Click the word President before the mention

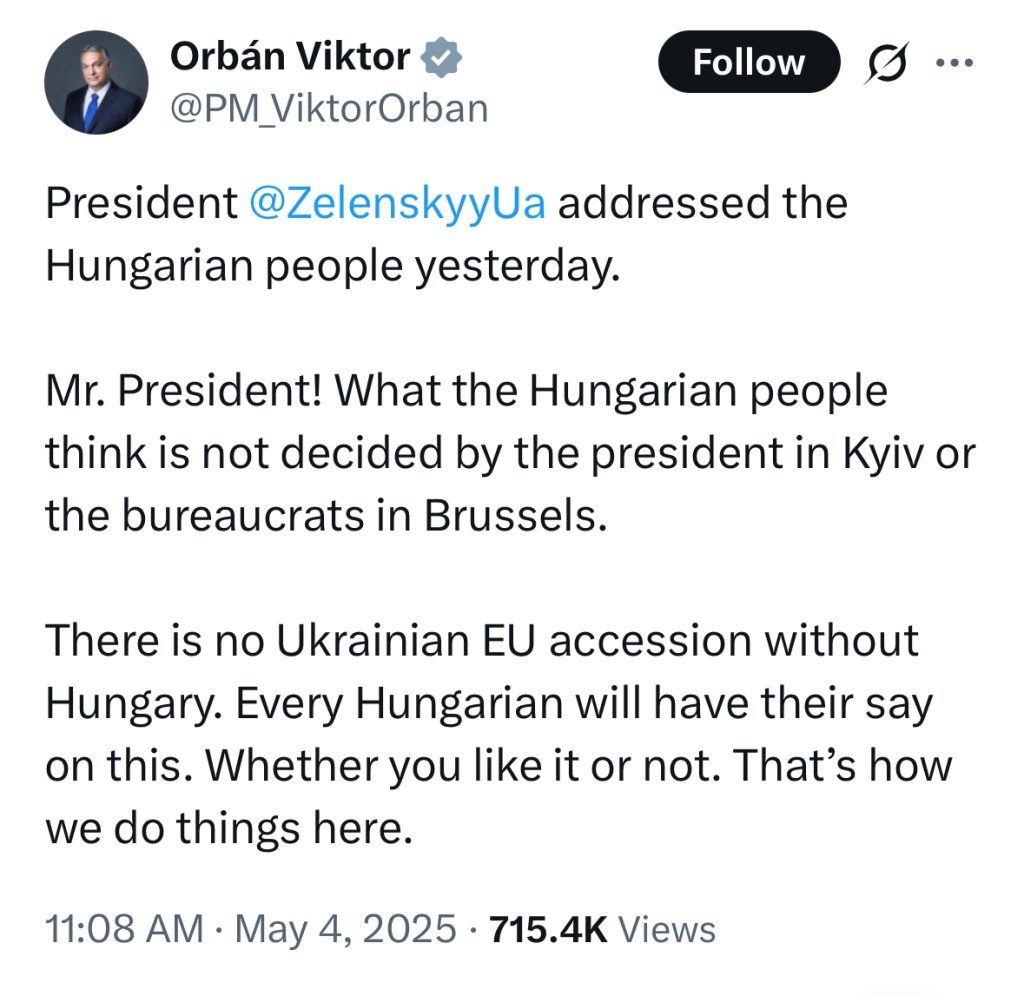(141, 203)
